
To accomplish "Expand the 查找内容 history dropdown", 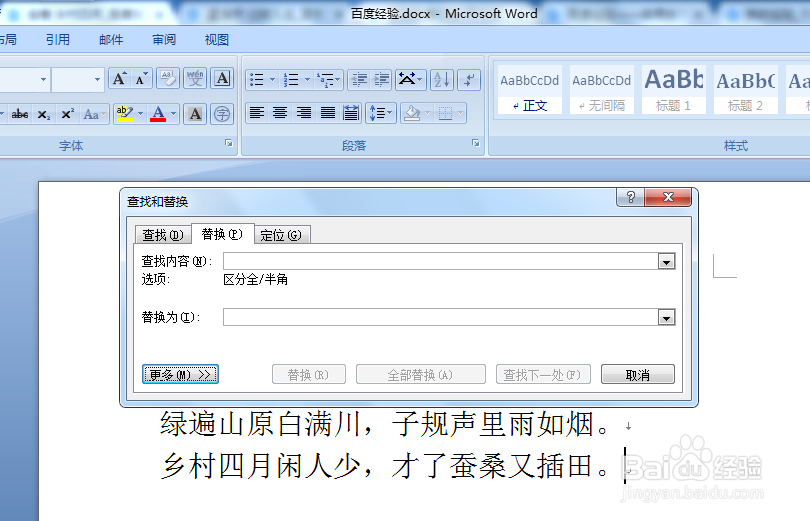I will [666, 262].
